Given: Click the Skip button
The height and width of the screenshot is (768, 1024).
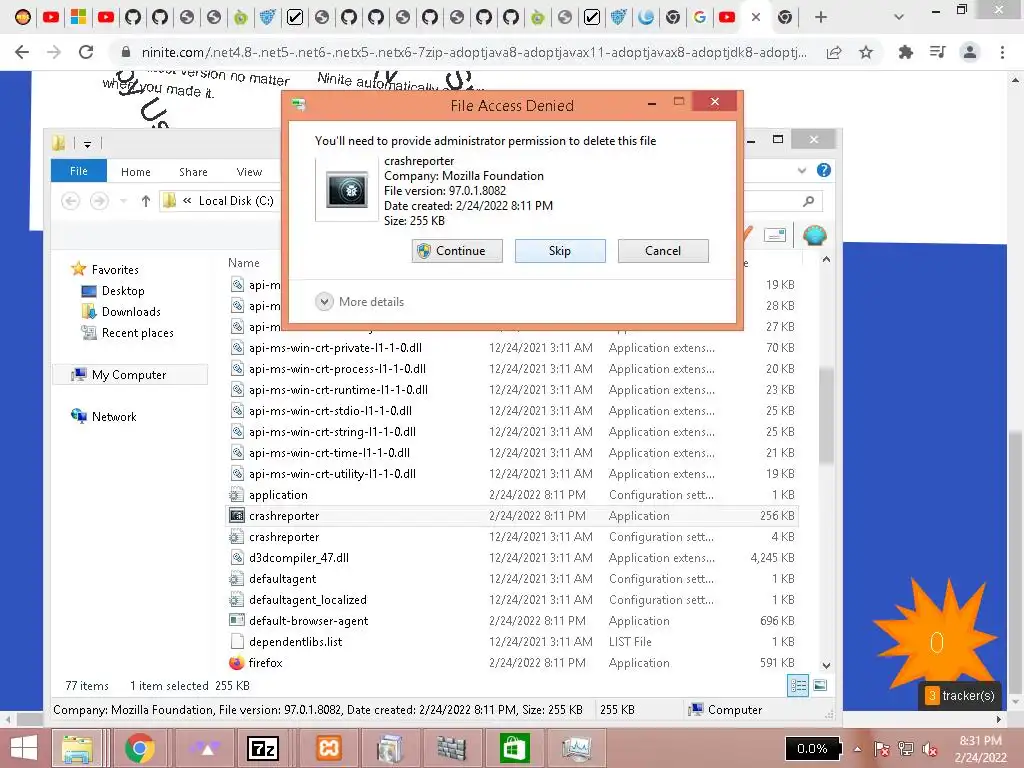Looking at the screenshot, I should click(560, 251).
